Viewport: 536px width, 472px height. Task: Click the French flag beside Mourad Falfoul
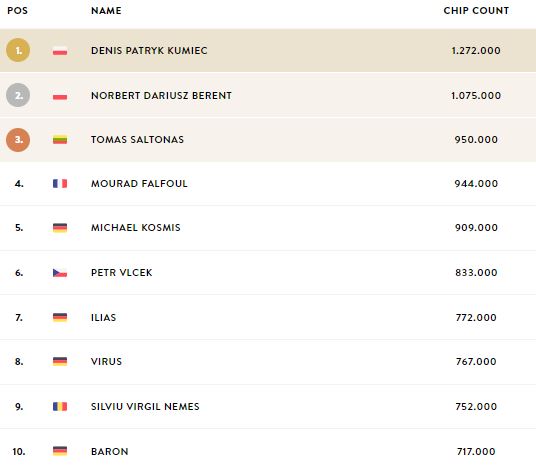(60, 184)
